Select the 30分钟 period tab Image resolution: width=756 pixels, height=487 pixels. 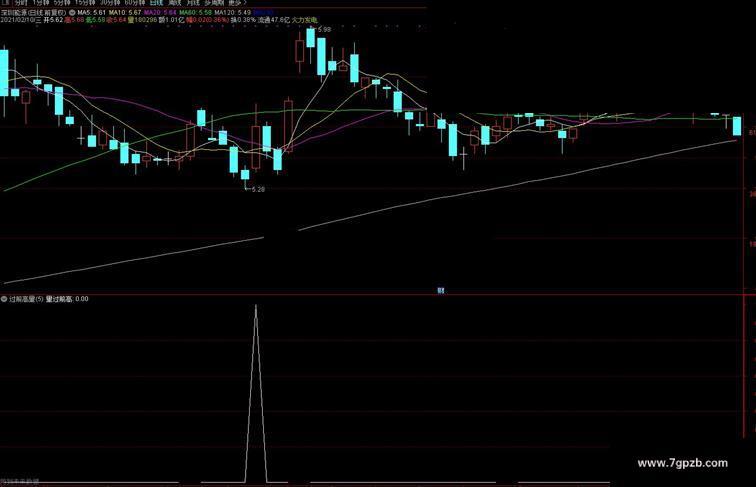(x=109, y=2)
